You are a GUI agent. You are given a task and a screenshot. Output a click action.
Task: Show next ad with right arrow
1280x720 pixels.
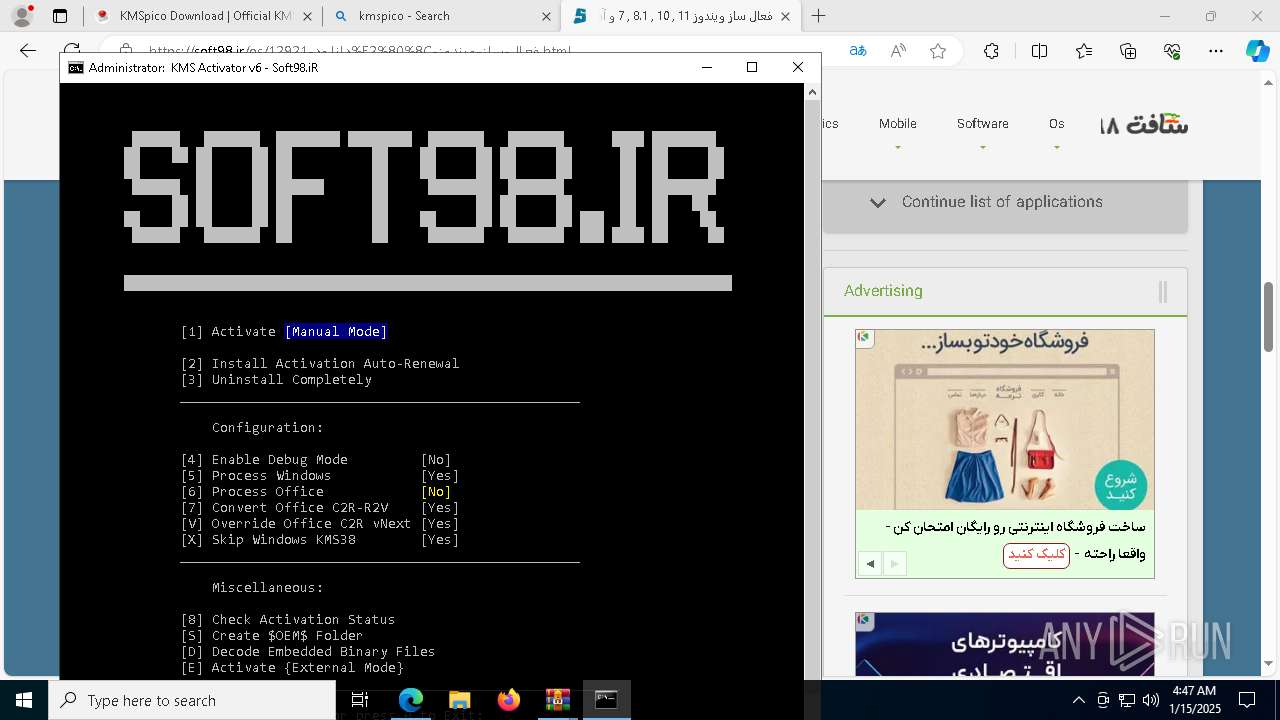[894, 564]
